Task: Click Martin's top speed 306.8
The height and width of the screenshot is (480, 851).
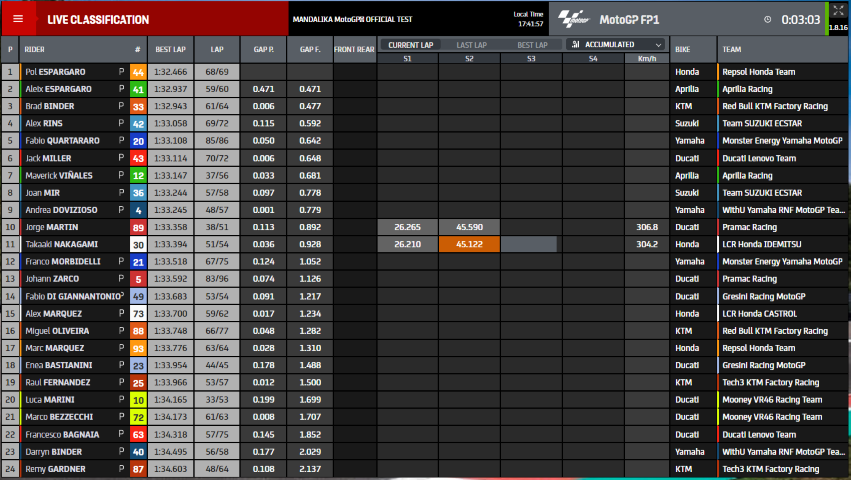Action: (x=647, y=227)
